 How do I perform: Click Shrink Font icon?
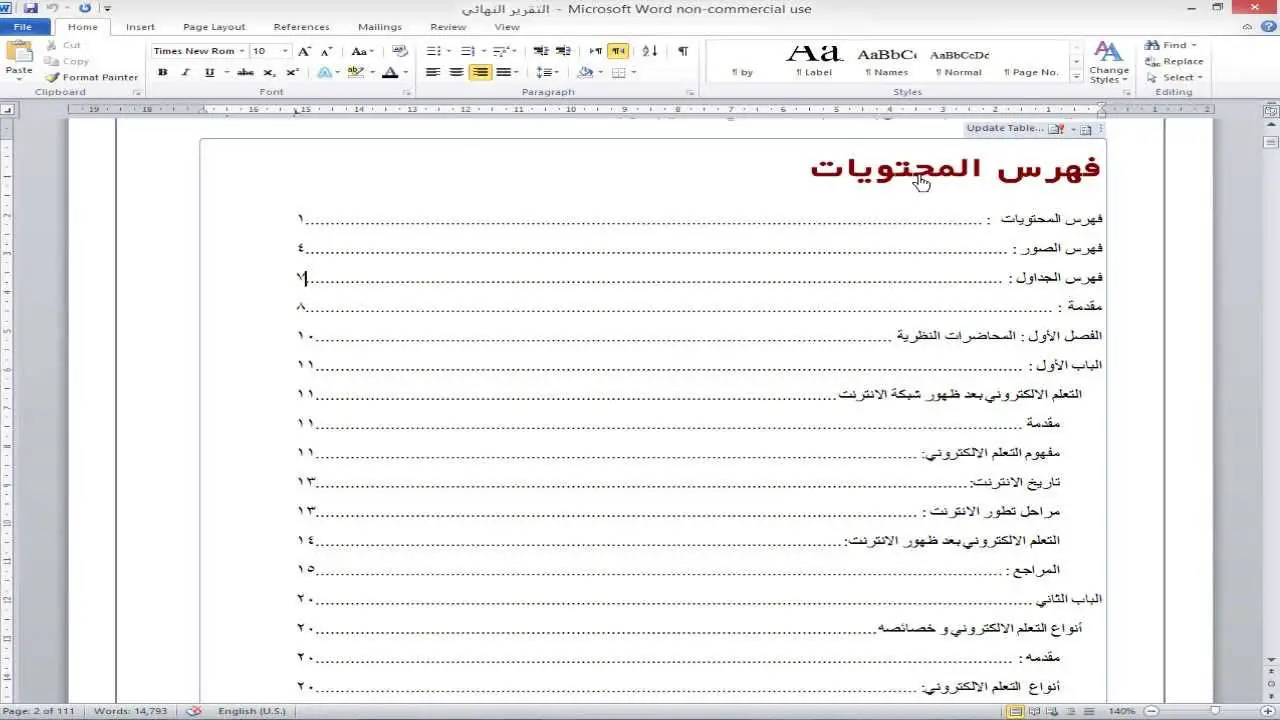(327, 51)
